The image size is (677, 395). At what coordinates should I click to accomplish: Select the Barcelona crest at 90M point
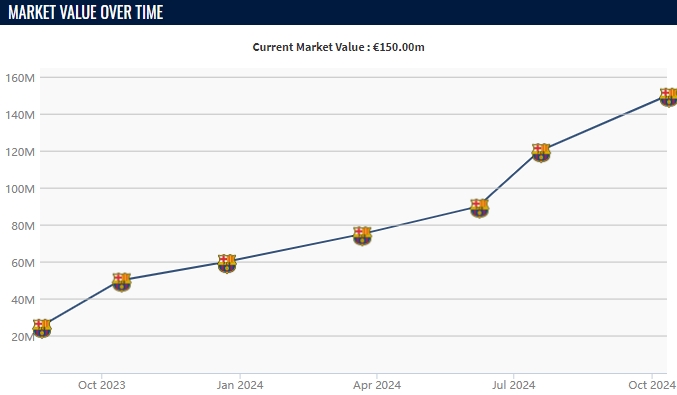tap(479, 209)
